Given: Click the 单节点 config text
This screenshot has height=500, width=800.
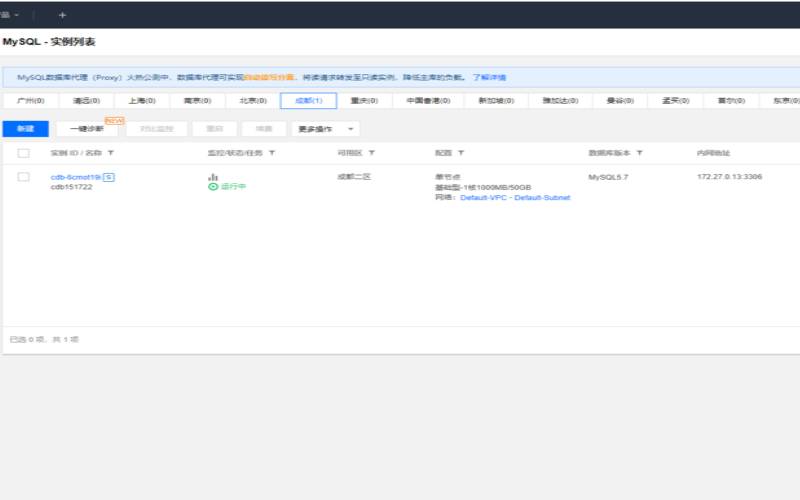Looking at the screenshot, I should [447, 177].
